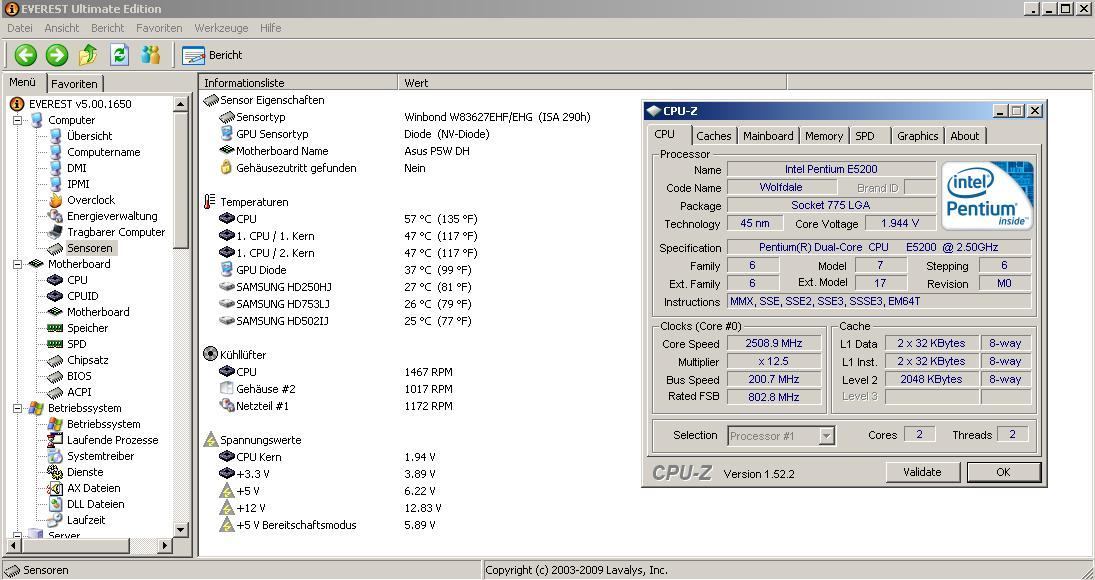Click the green Back arrow toolbar icon
Image resolution: width=1095 pixels, height=580 pixels.
(26, 55)
